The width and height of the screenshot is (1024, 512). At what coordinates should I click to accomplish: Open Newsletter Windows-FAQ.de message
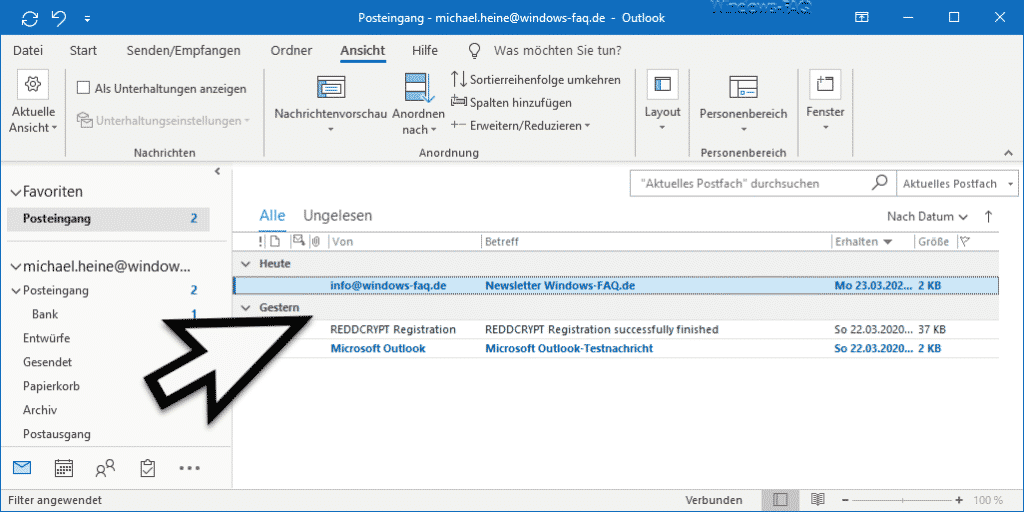(616, 285)
